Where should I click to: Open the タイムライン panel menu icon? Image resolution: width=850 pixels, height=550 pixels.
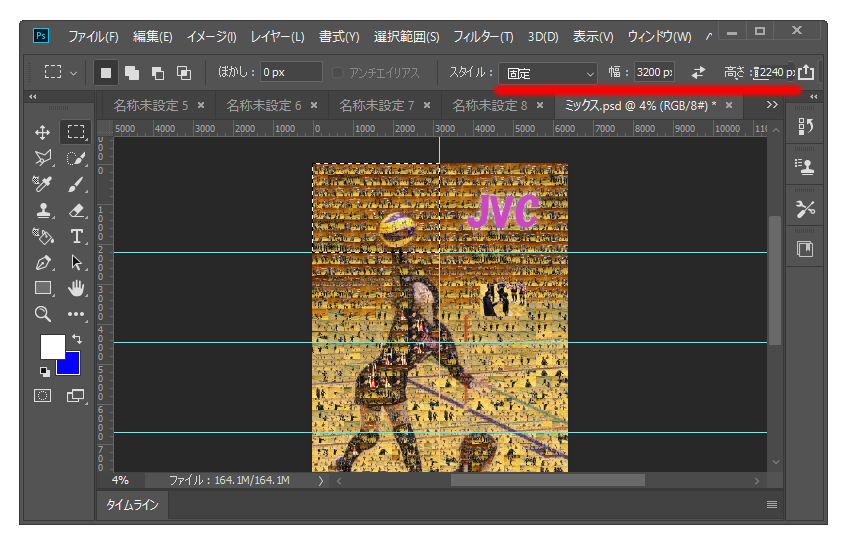pyautogui.click(x=772, y=504)
